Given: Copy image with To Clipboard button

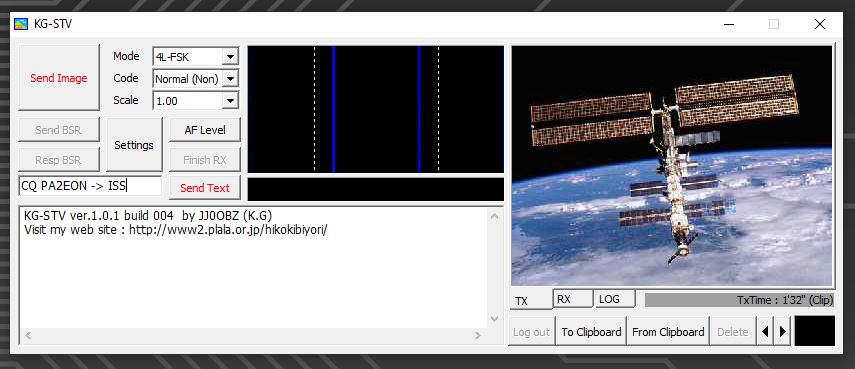Looking at the screenshot, I should point(591,331).
